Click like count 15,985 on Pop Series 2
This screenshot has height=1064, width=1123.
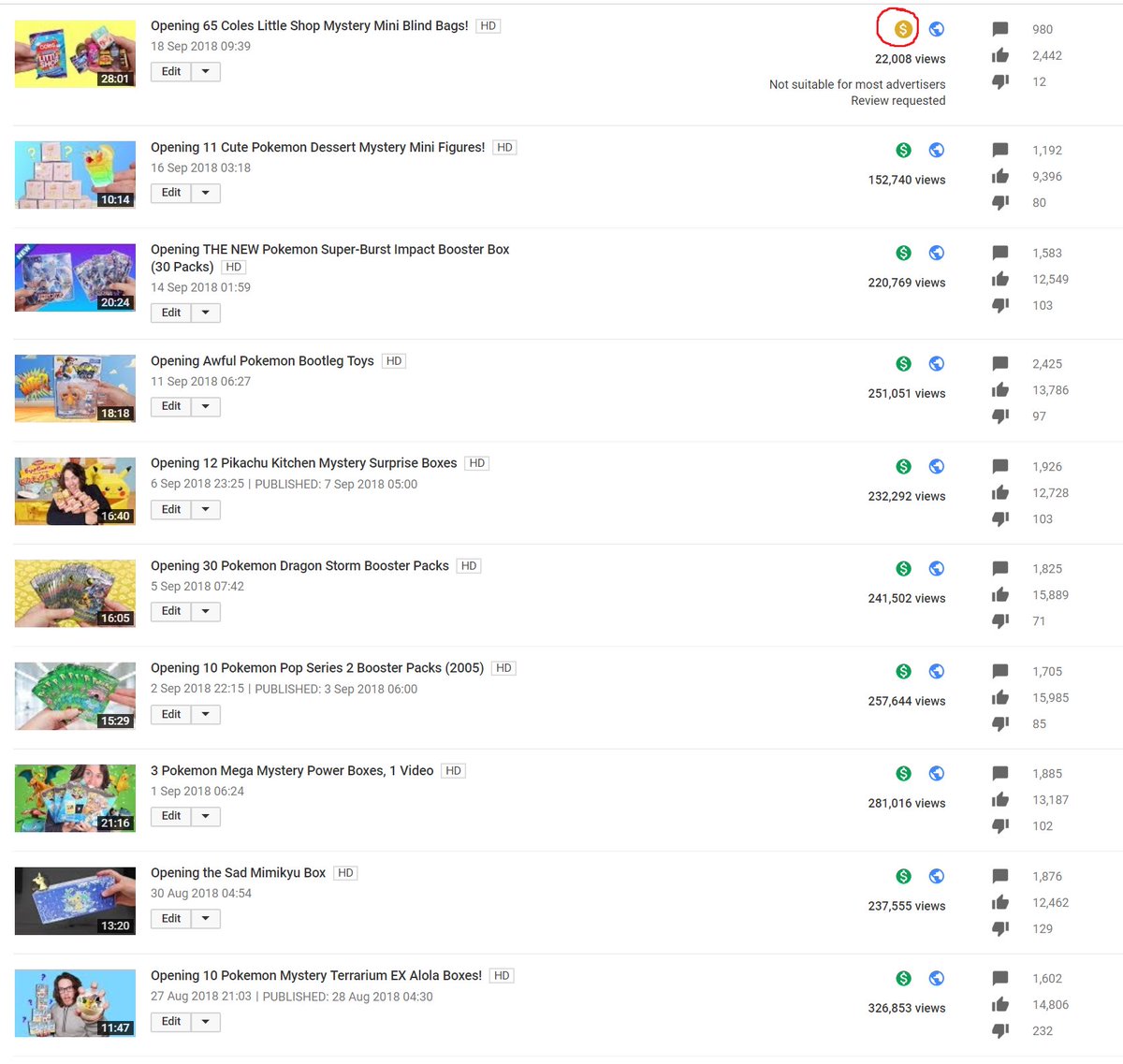tap(1050, 698)
